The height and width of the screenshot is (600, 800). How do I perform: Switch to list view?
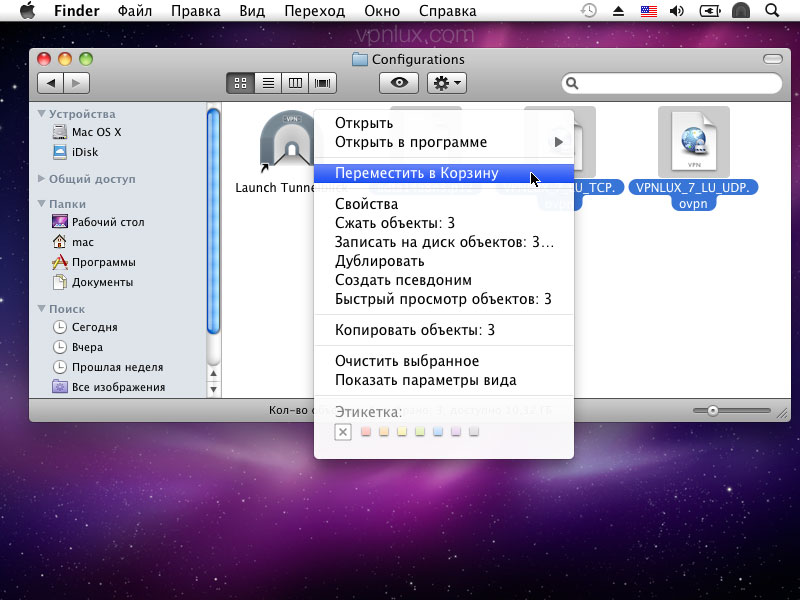[x=268, y=83]
